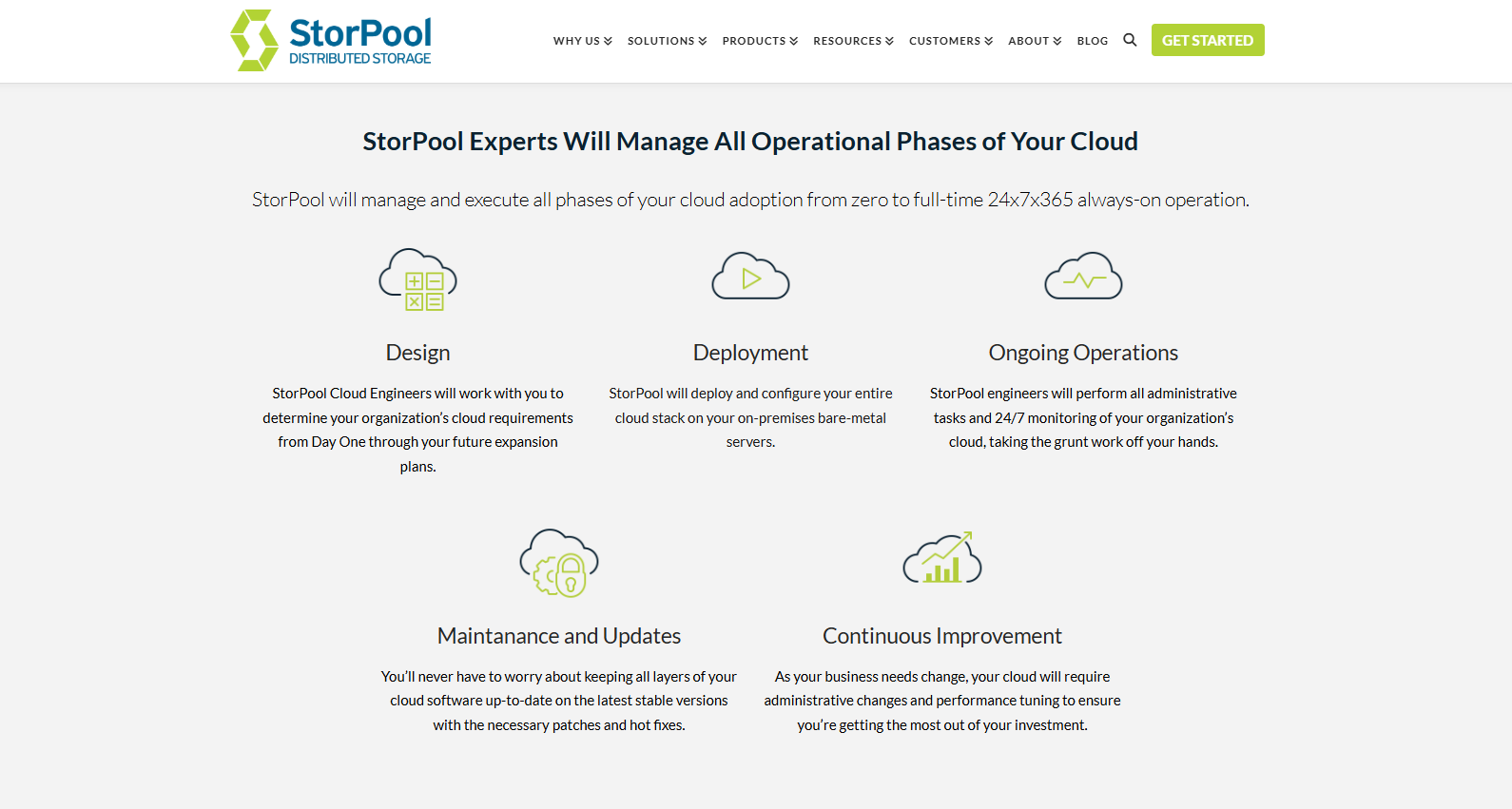1512x809 pixels.
Task: Click the StorPool logo
Action: tap(331, 41)
